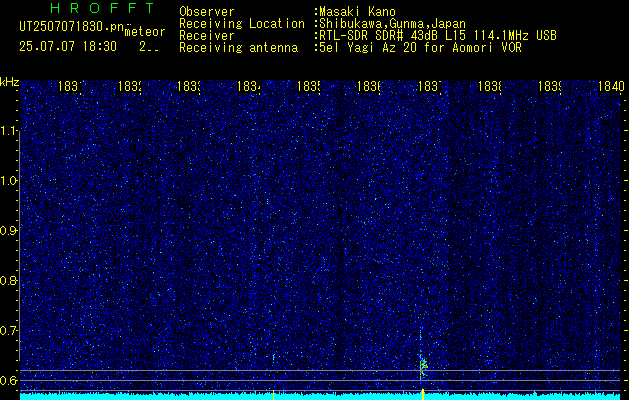
Task: Click the observer name Masaki Kano
Action: (357, 12)
